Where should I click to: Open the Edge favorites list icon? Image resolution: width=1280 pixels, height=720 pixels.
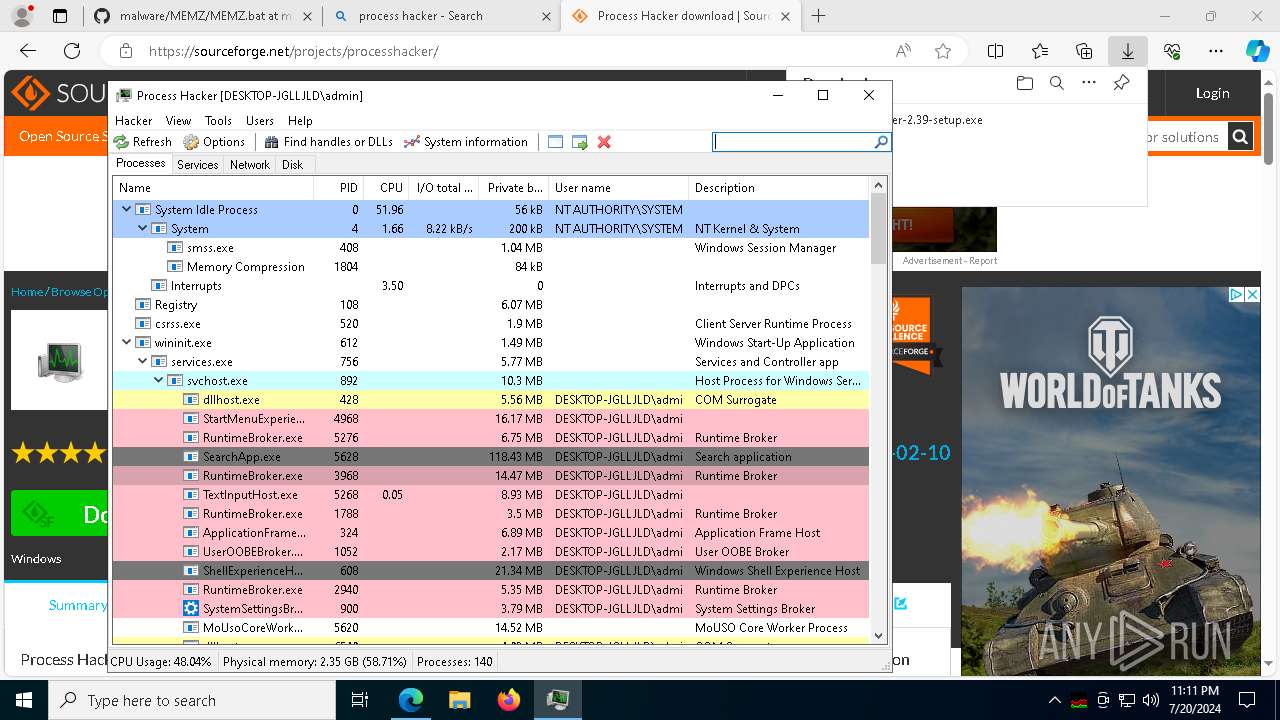pos(1040,51)
